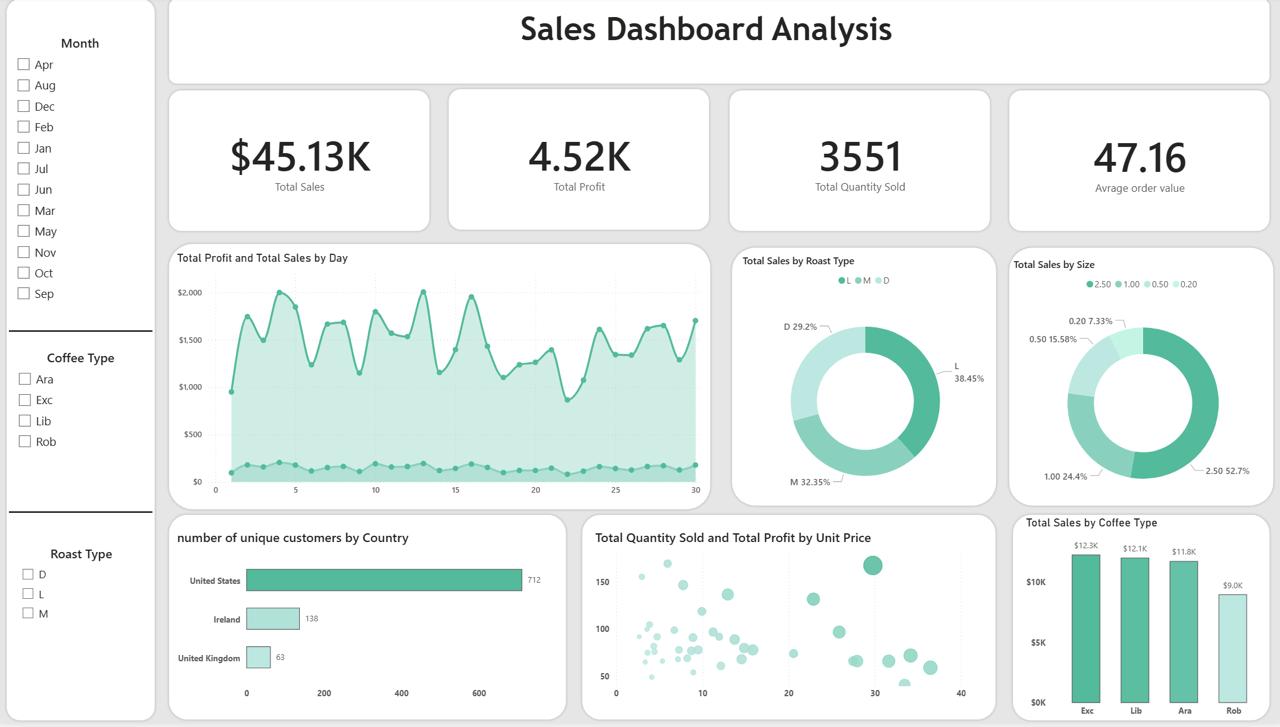Viewport: 1280px width, 727px height.
Task: Click the L legend marker in Roast Type
Action: (x=842, y=281)
